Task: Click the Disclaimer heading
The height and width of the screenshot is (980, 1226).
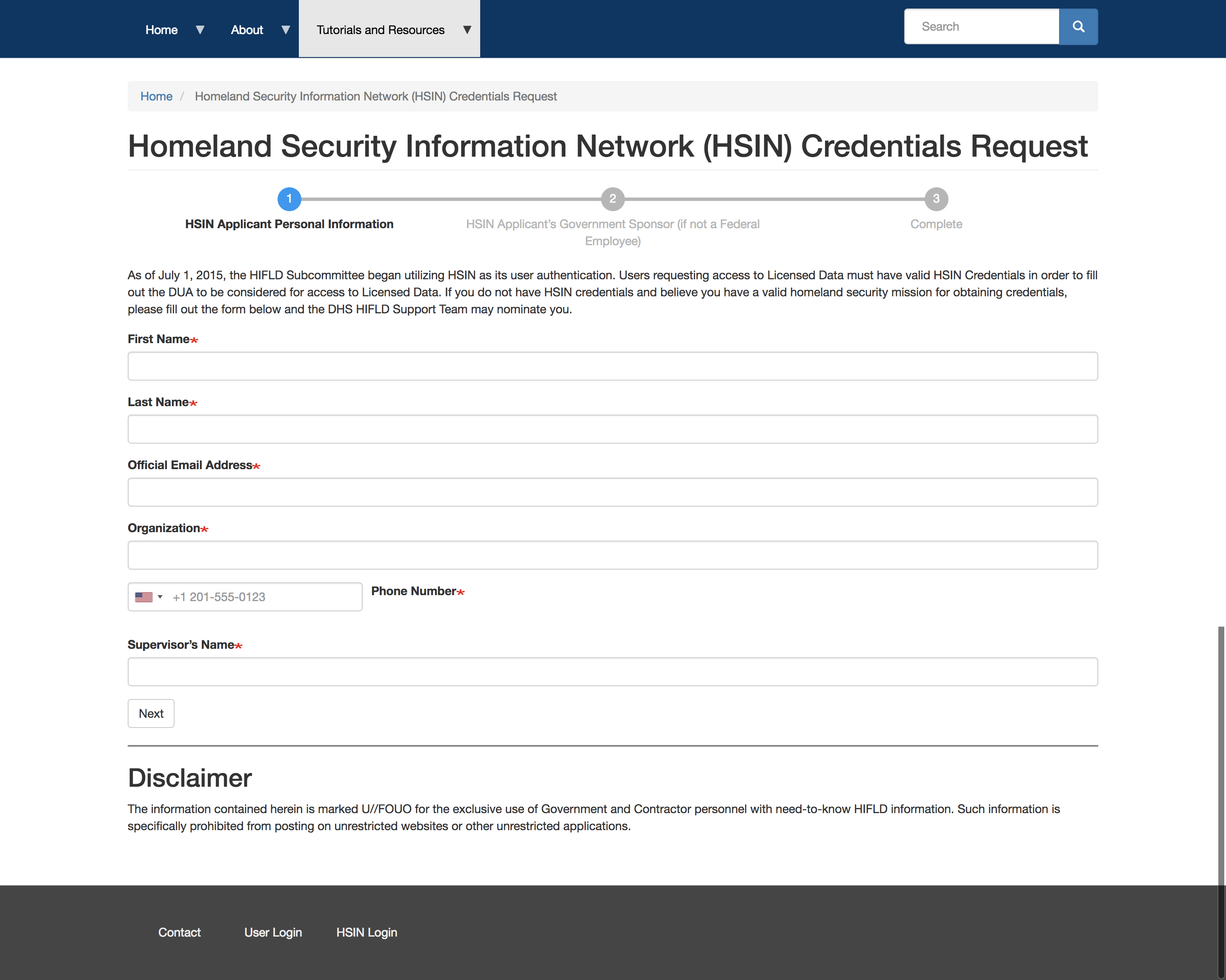Action: pyautogui.click(x=189, y=777)
